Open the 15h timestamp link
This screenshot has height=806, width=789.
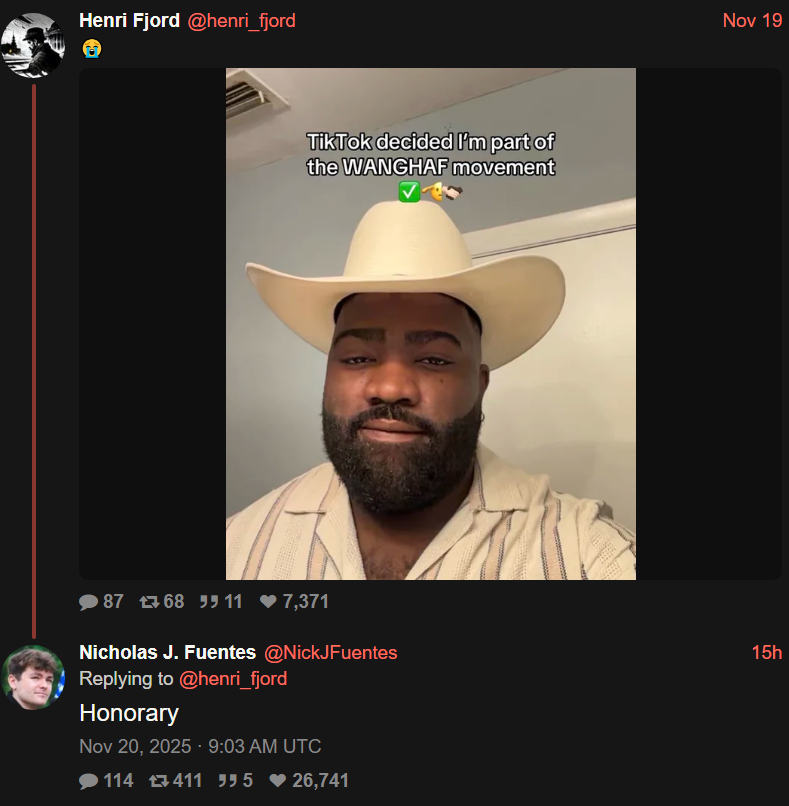[x=766, y=652]
